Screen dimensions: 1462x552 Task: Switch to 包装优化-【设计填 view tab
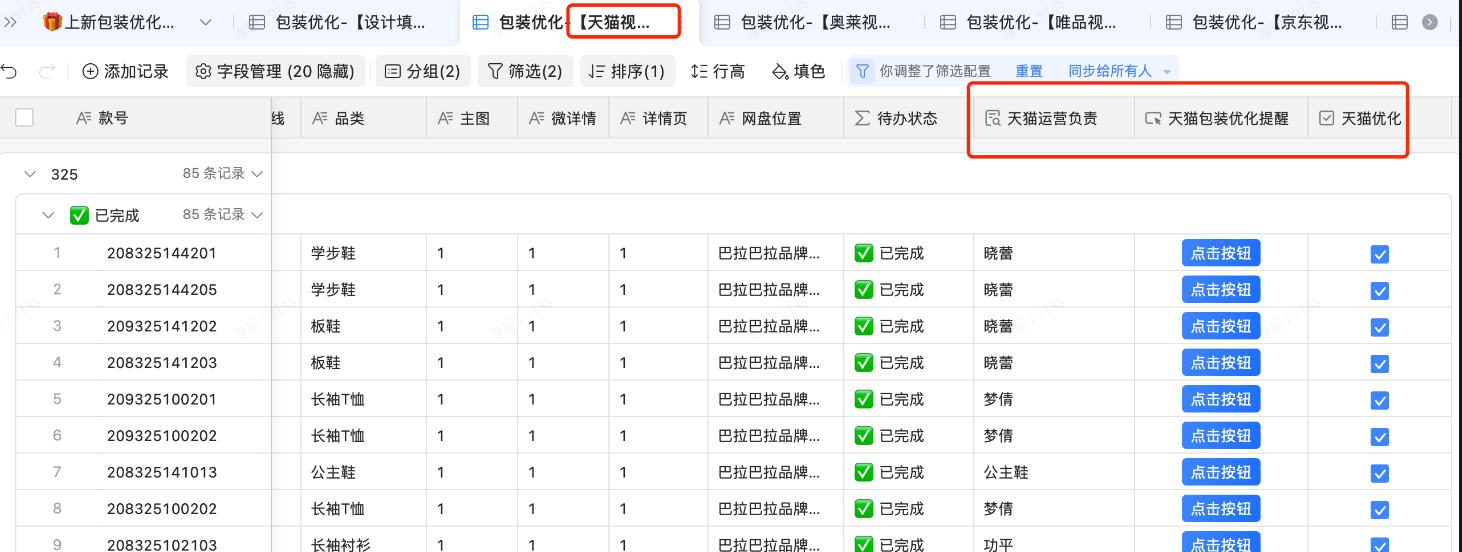pyautogui.click(x=339, y=22)
